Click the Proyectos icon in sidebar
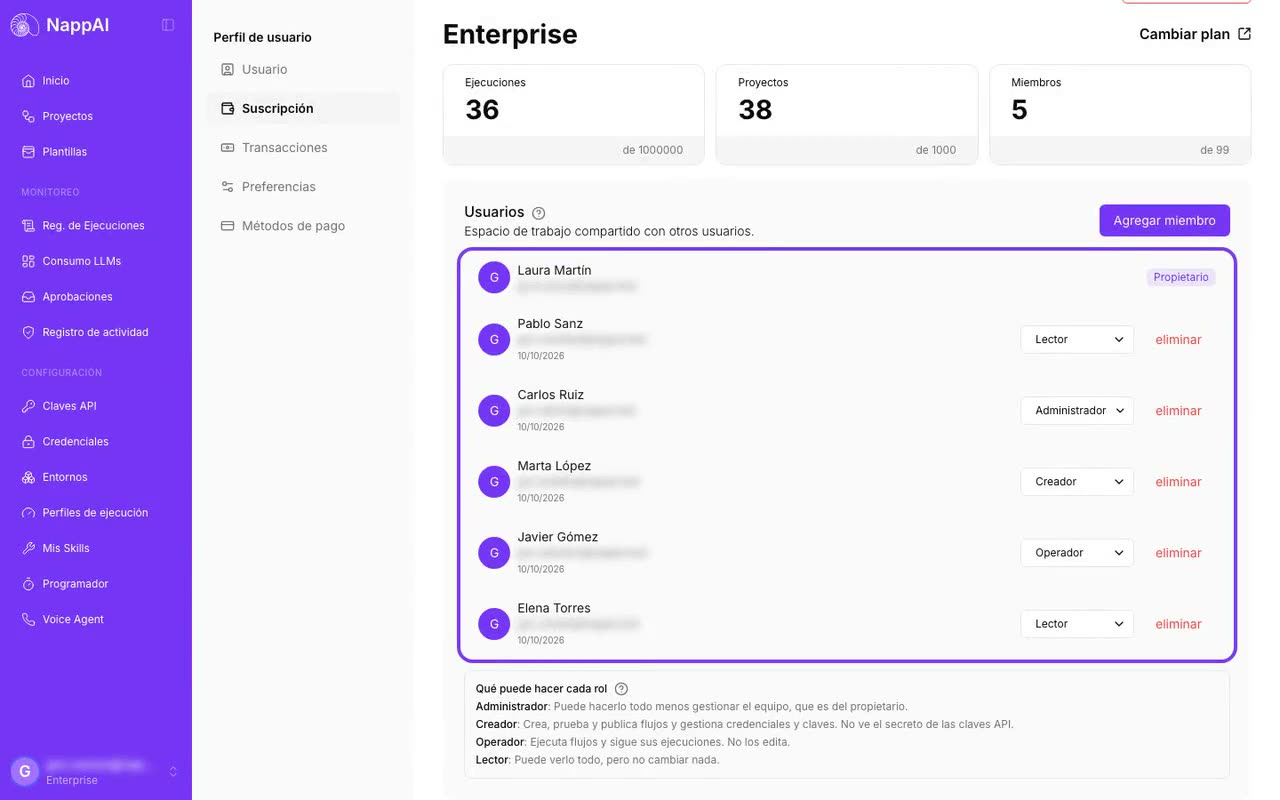Viewport: 1280px width, 800px height. [28, 116]
